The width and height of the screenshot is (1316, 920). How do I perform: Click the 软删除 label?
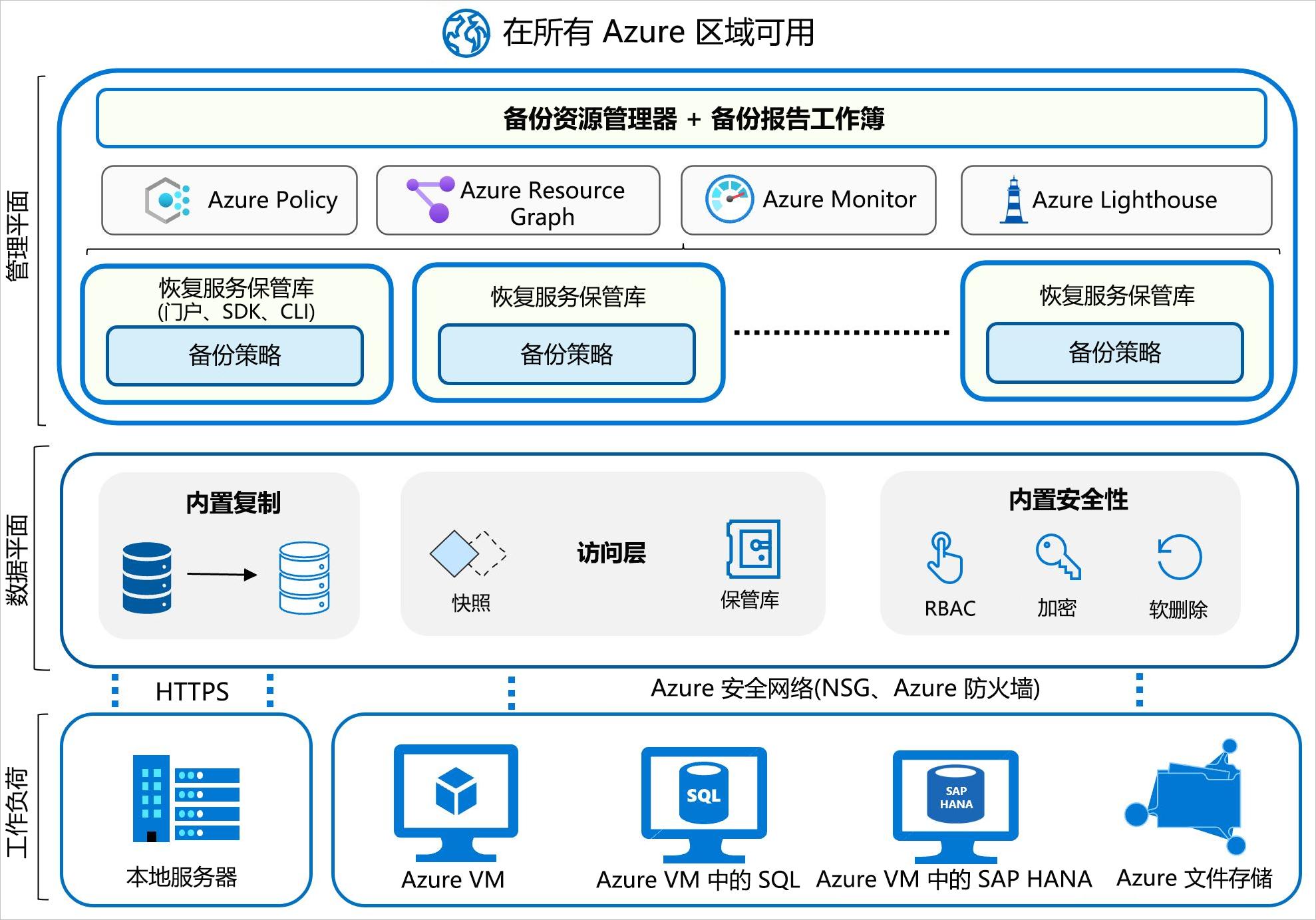click(x=1178, y=609)
